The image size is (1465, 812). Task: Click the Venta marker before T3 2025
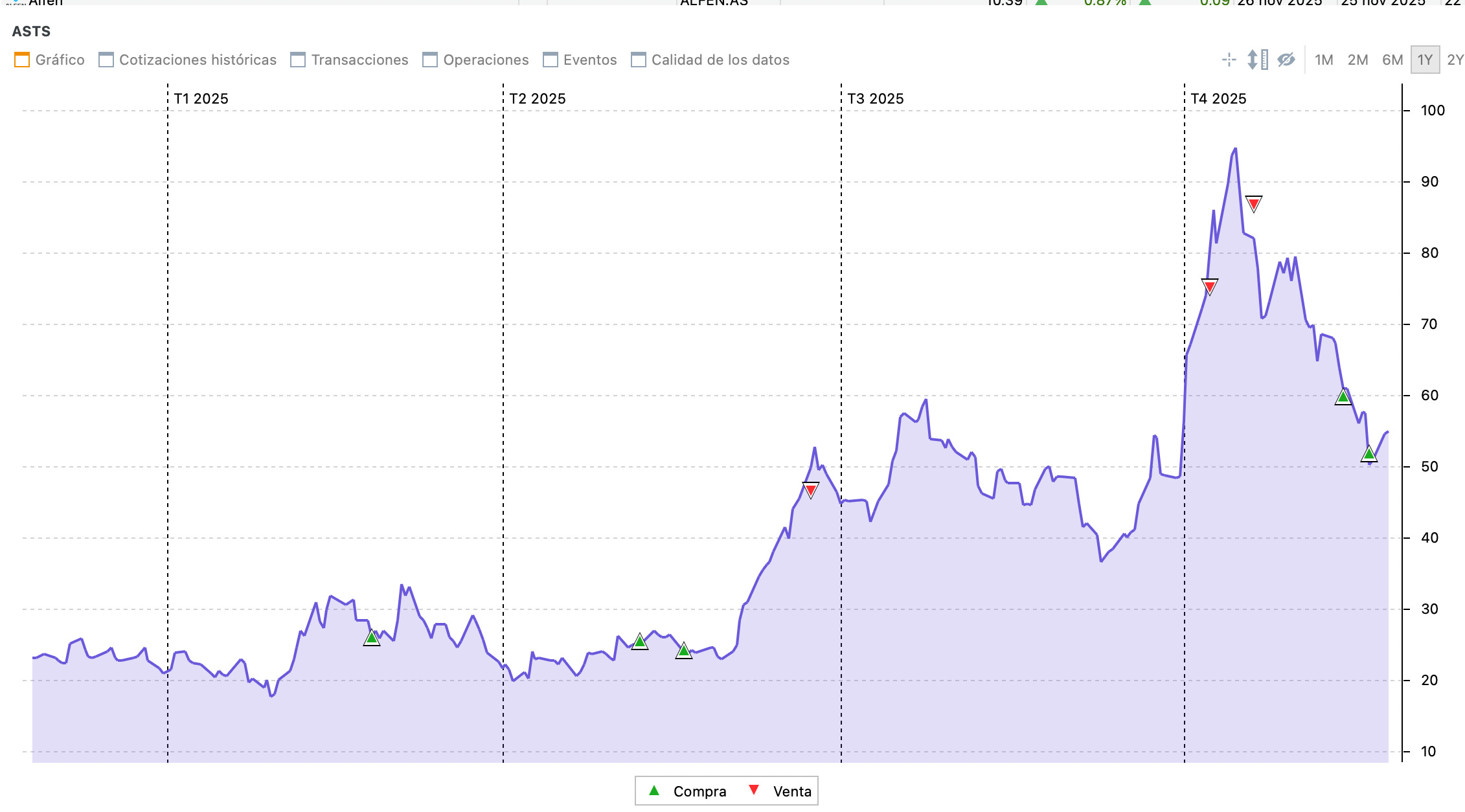point(811,490)
